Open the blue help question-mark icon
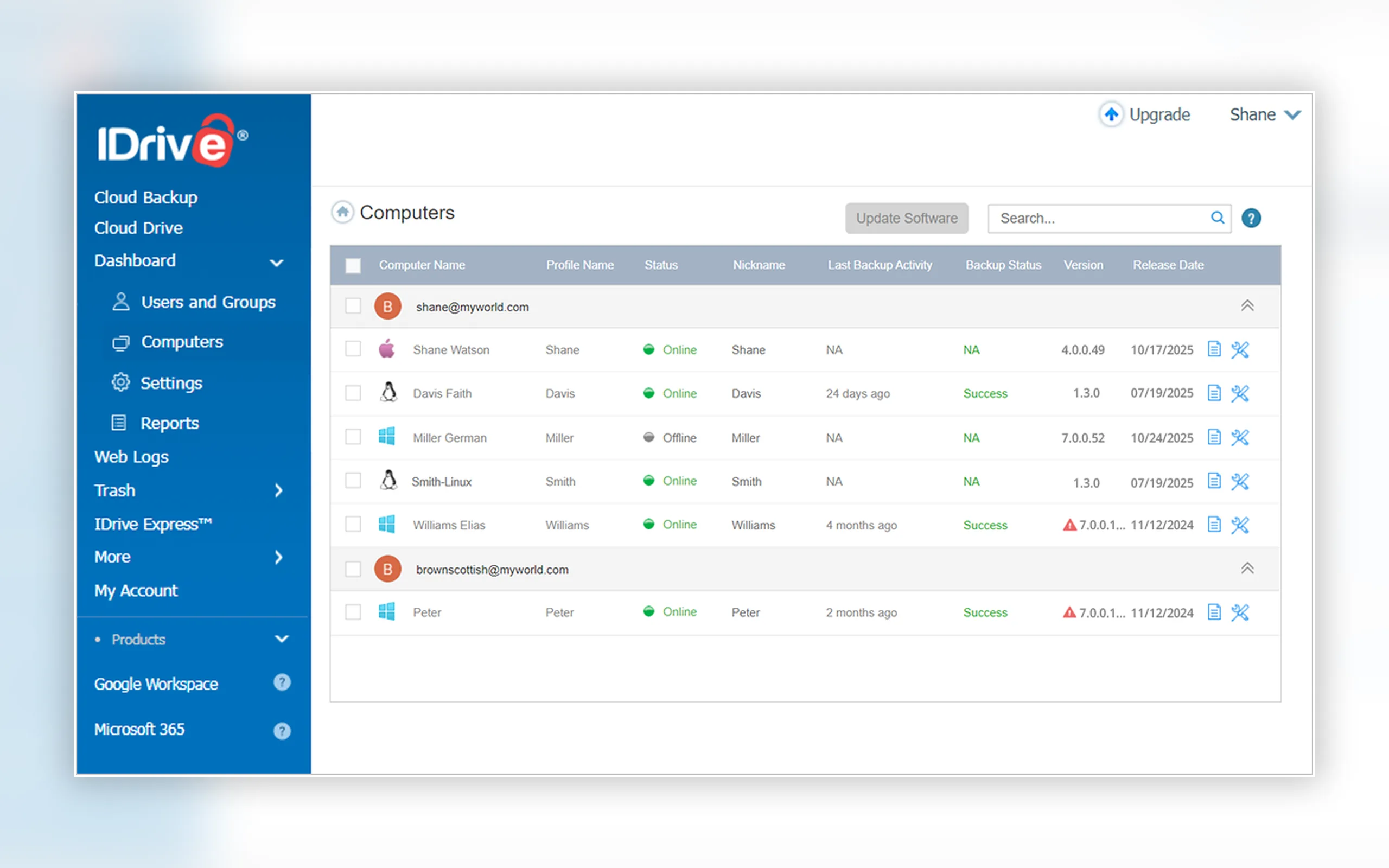Viewport: 1389px width, 868px height. (x=1251, y=218)
